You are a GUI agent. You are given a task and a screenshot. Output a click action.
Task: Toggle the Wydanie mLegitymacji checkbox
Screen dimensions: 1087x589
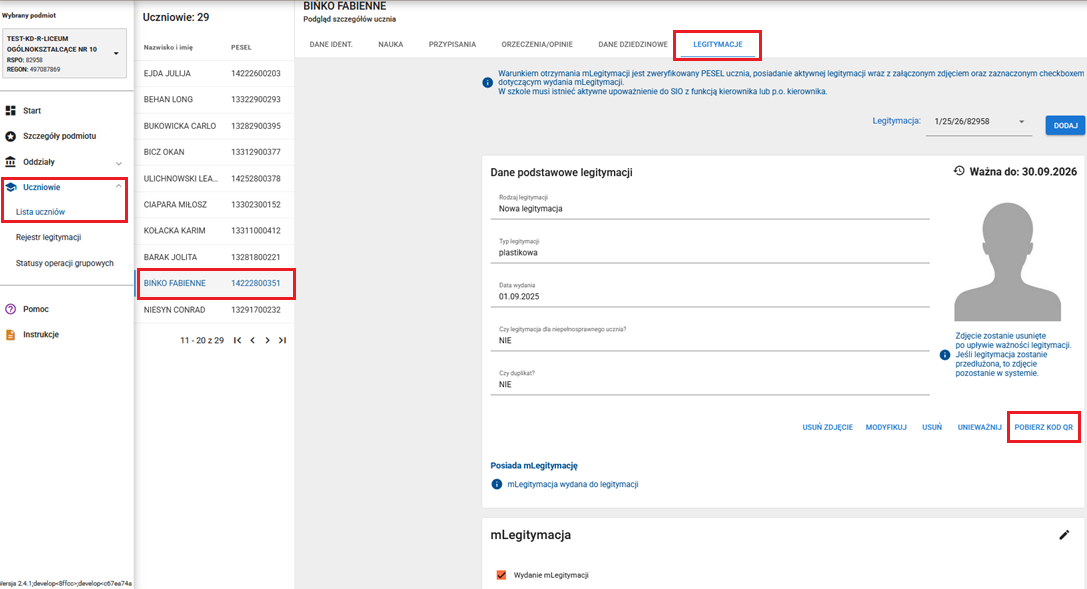[502, 575]
